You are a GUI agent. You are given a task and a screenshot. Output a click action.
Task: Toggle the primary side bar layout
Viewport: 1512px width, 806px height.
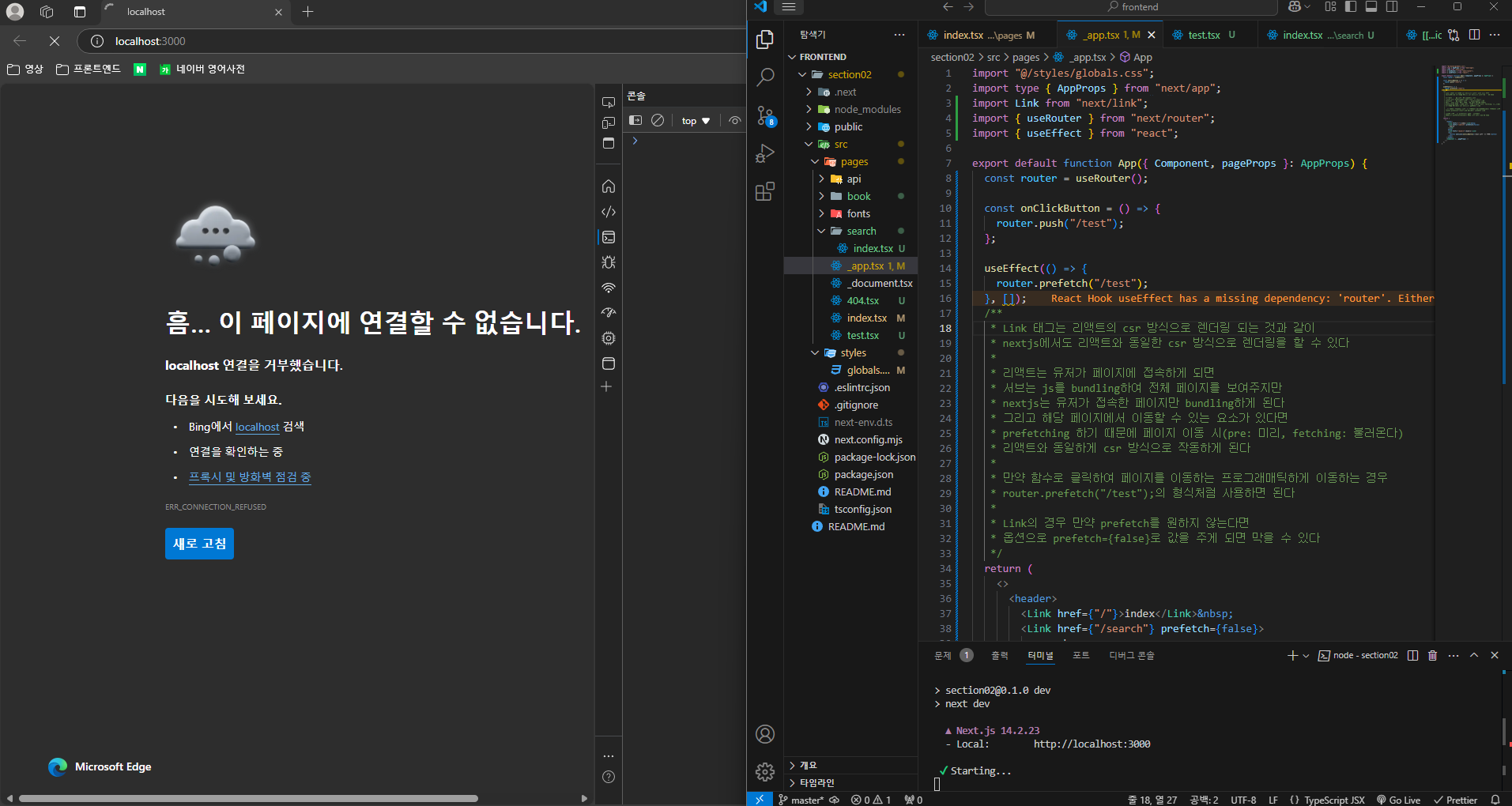pyautogui.click(x=1351, y=6)
